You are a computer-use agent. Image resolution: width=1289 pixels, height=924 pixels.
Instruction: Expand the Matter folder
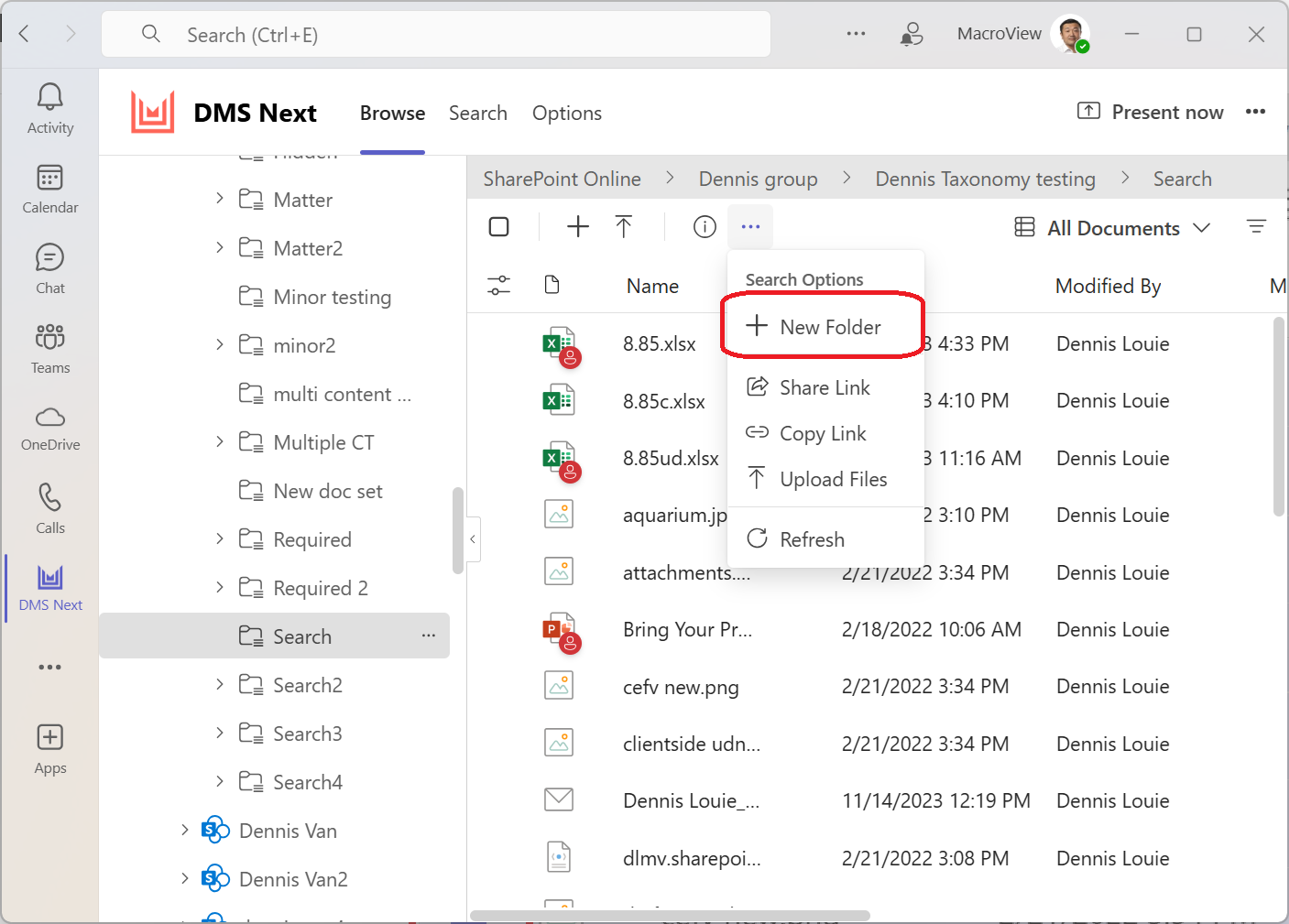click(219, 198)
